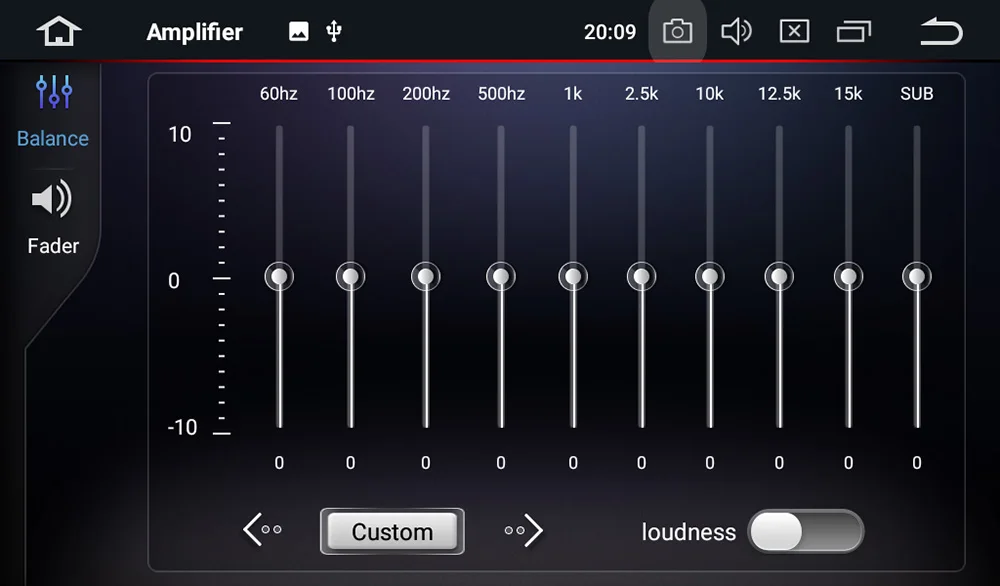Click the Custom preset button
1000x586 pixels.
392,531
